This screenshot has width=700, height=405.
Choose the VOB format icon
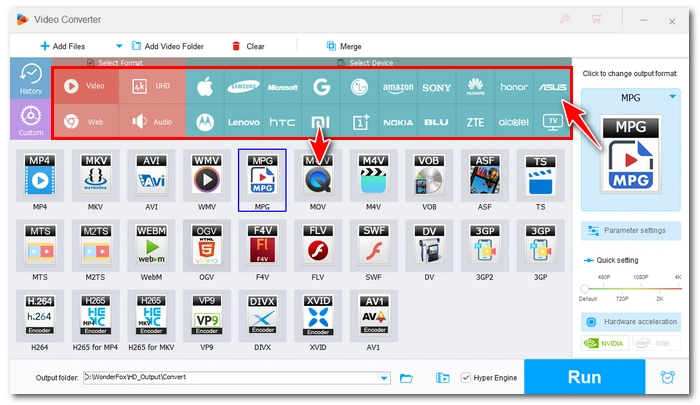tap(429, 175)
